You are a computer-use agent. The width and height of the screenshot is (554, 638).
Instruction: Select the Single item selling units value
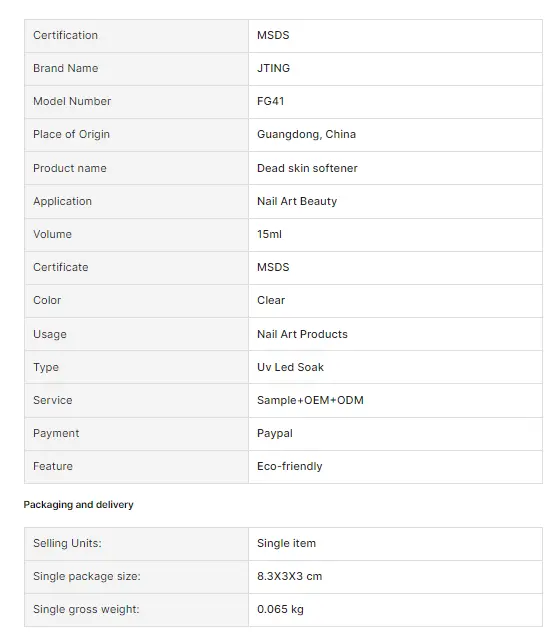coord(286,543)
